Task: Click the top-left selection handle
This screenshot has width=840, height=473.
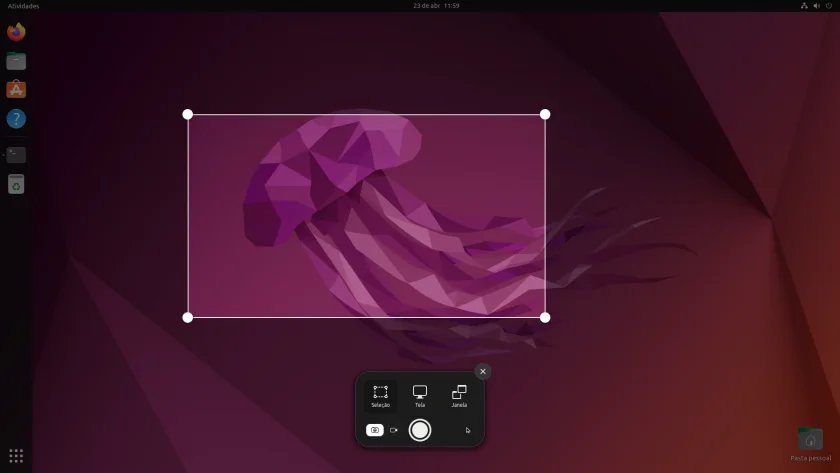Action: click(x=188, y=114)
